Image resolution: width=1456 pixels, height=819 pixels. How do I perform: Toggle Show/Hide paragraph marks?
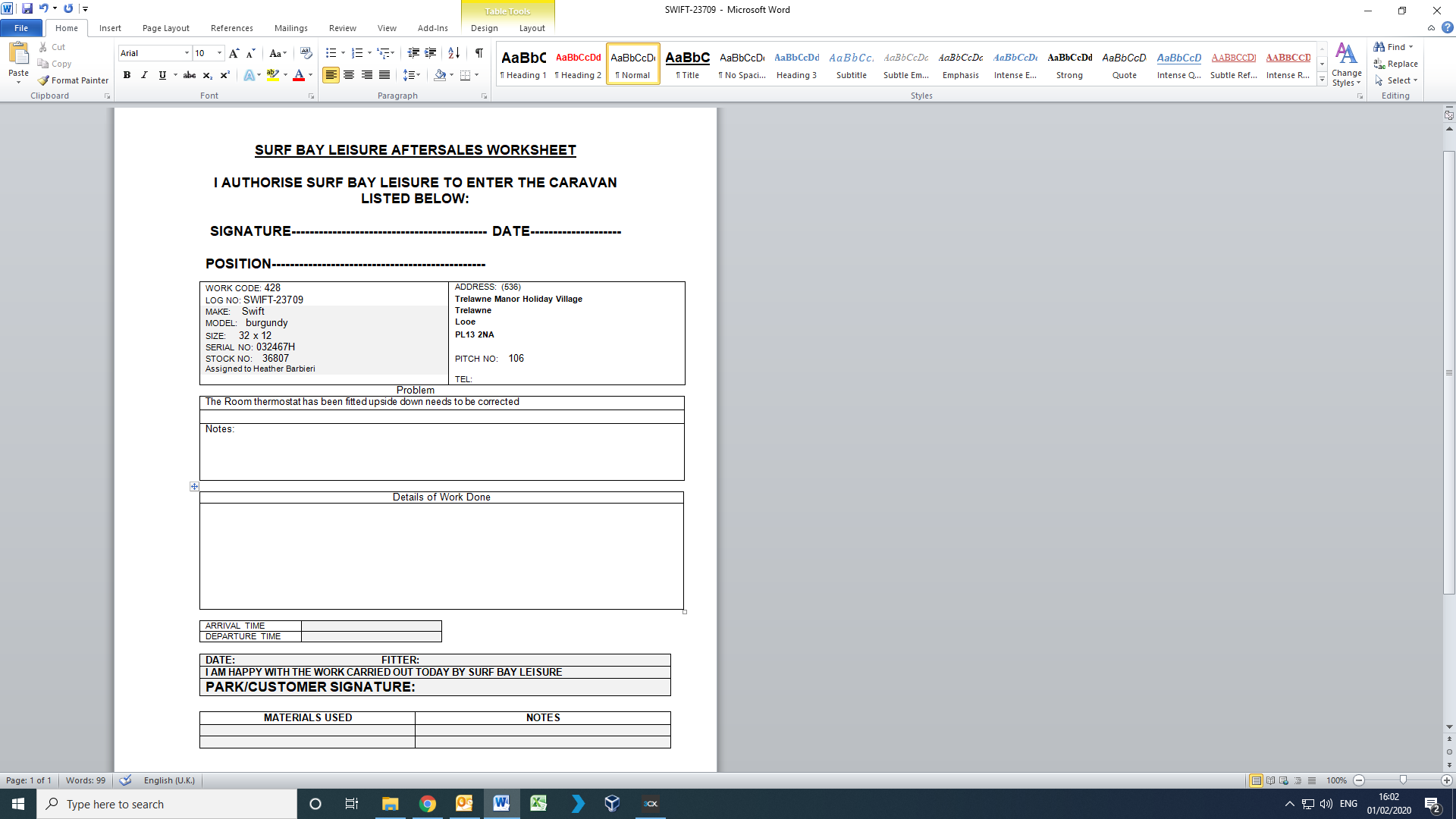(x=479, y=53)
